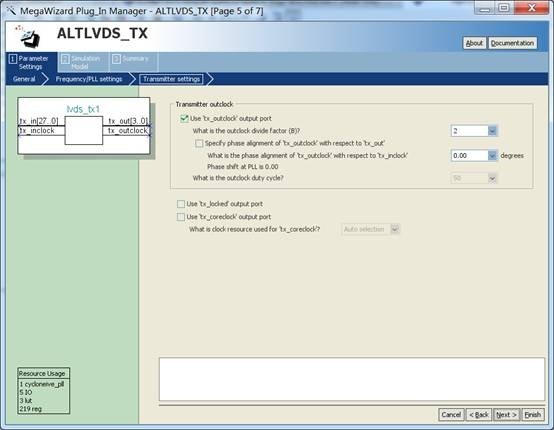This screenshot has height=430, width=554.
Task: Open the outclock divide factor dropdown
Action: (x=493, y=131)
